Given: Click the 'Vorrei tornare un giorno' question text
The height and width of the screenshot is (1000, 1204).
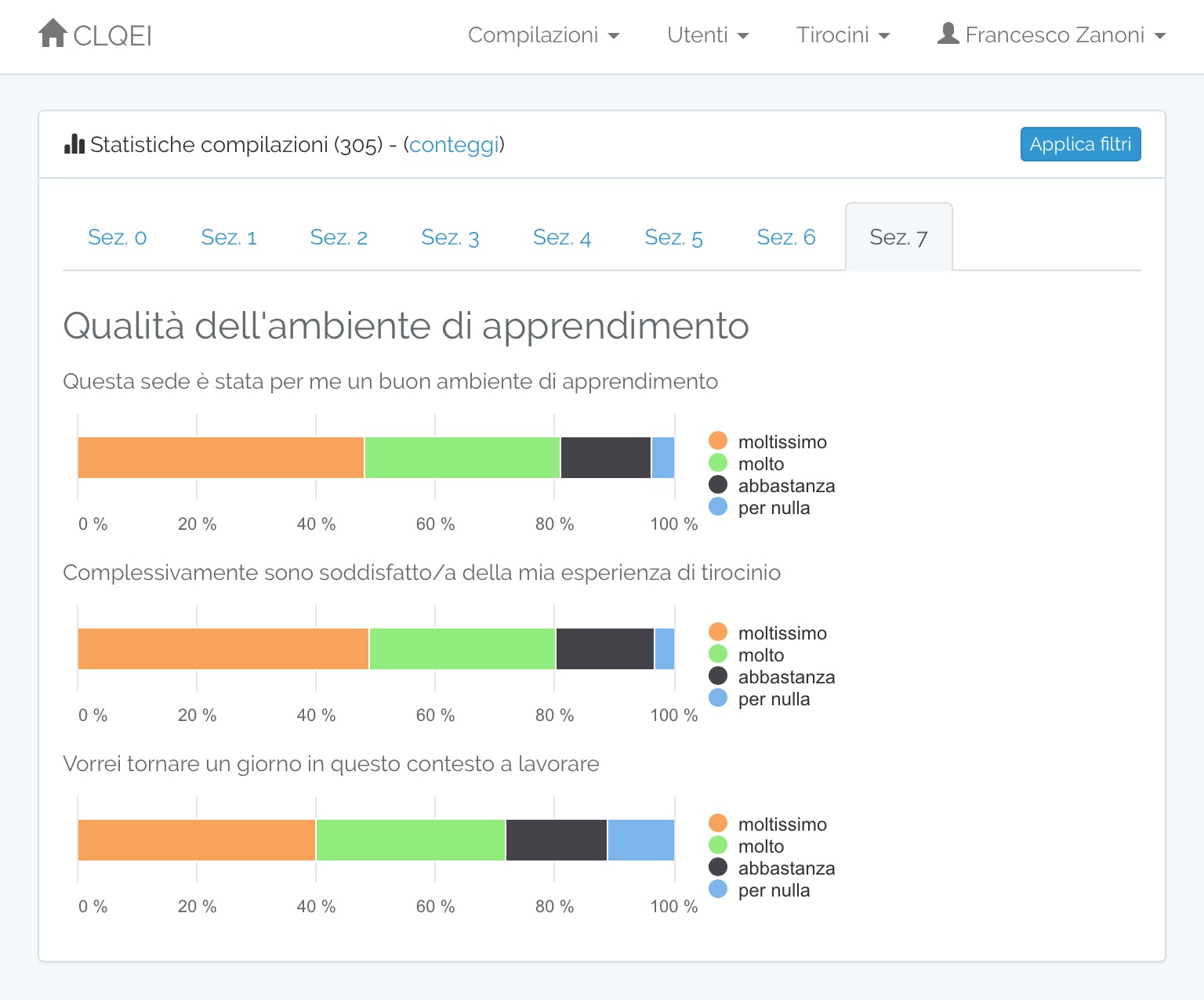Looking at the screenshot, I should [331, 764].
